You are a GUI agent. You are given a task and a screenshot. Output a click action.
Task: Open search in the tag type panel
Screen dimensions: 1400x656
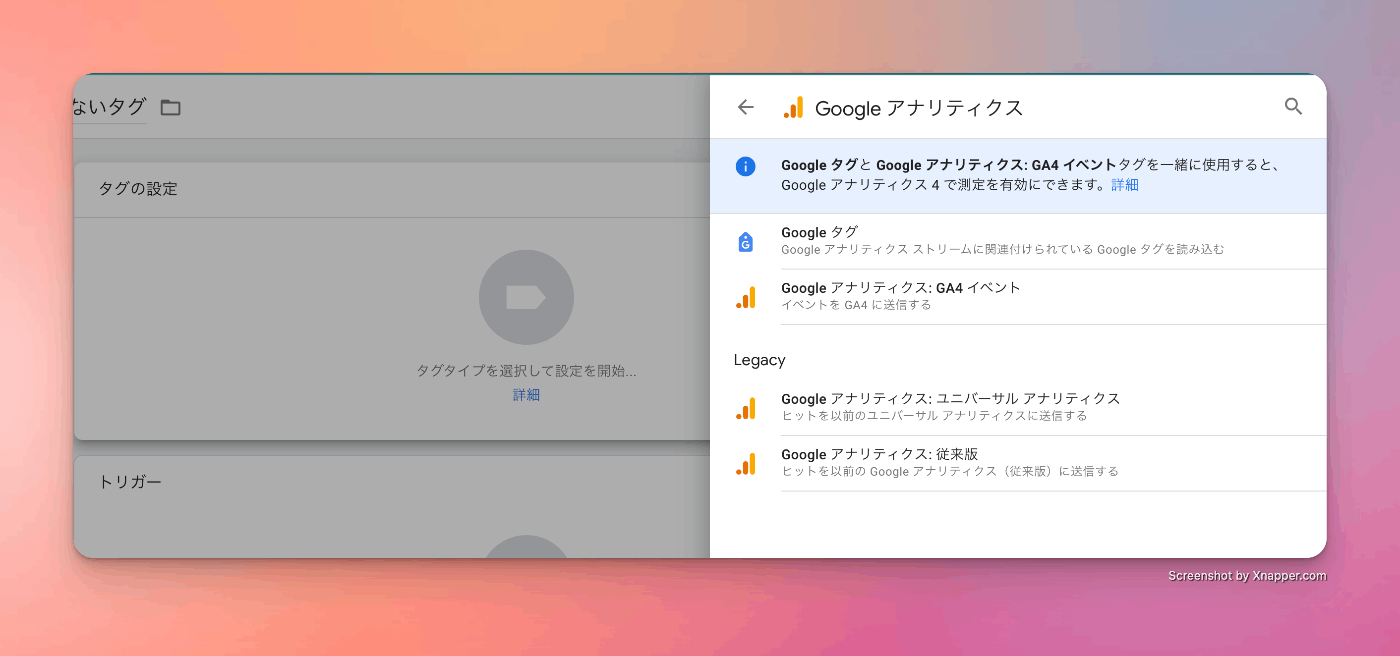pyautogui.click(x=1293, y=106)
